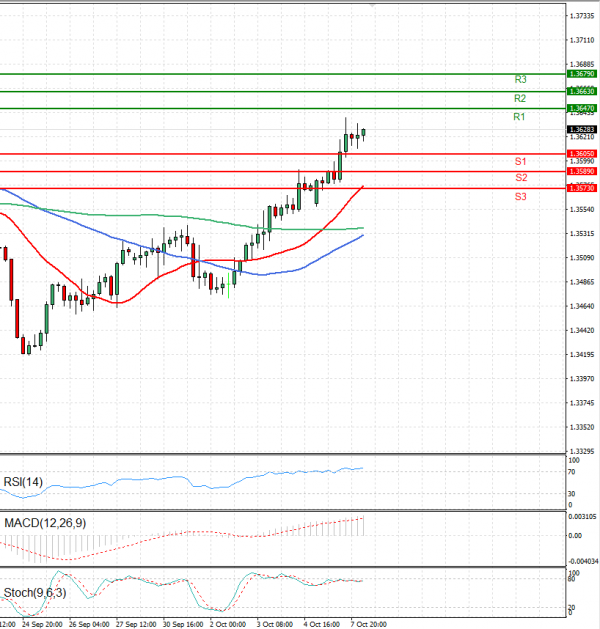
Task: Click the MACD scale value 0.00
Action: [x=575, y=536]
